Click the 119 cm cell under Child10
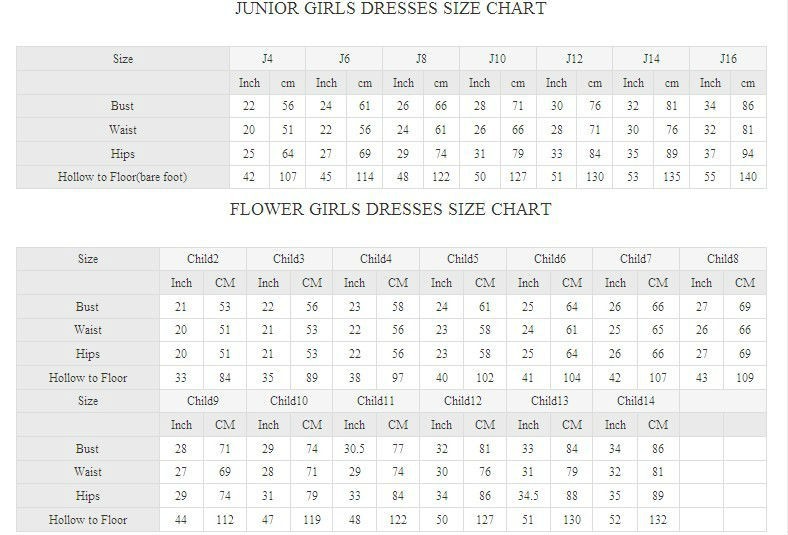 [311, 520]
